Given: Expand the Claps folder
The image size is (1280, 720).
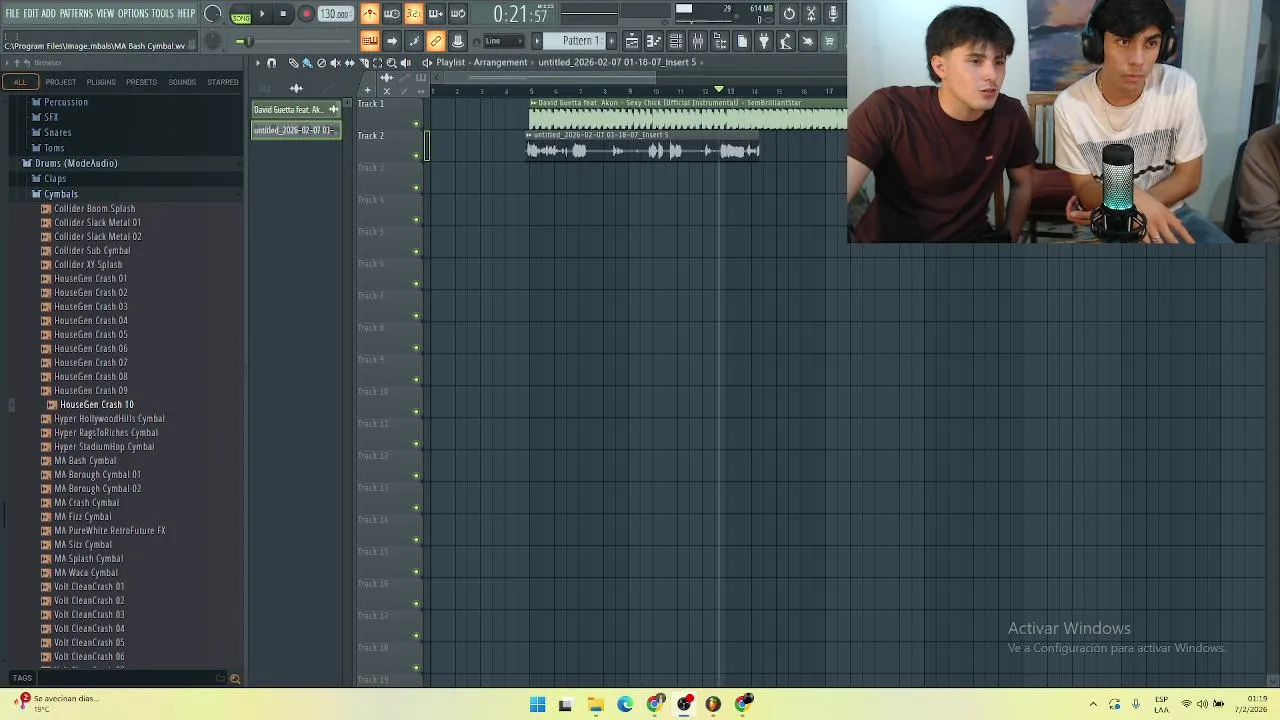Looking at the screenshot, I should pos(55,179).
